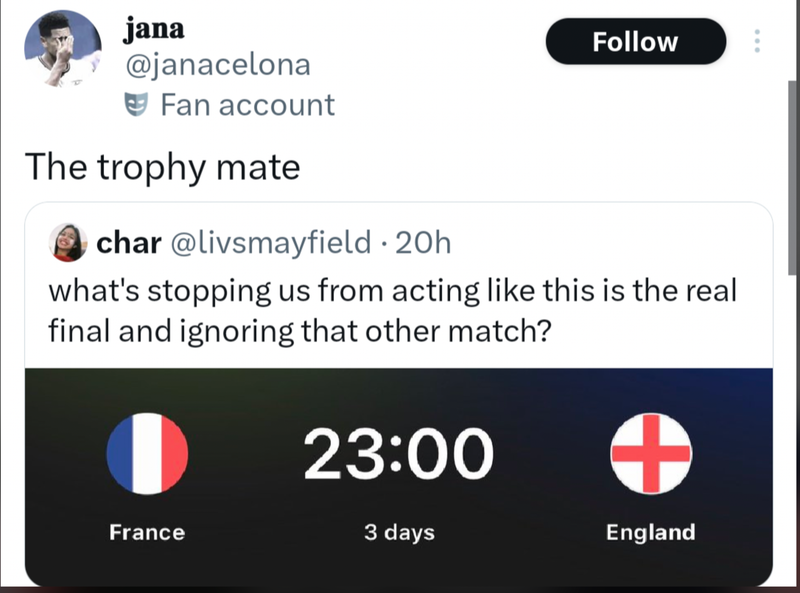Open the @janacelona handle link
The image size is (800, 593).
click(x=218, y=65)
